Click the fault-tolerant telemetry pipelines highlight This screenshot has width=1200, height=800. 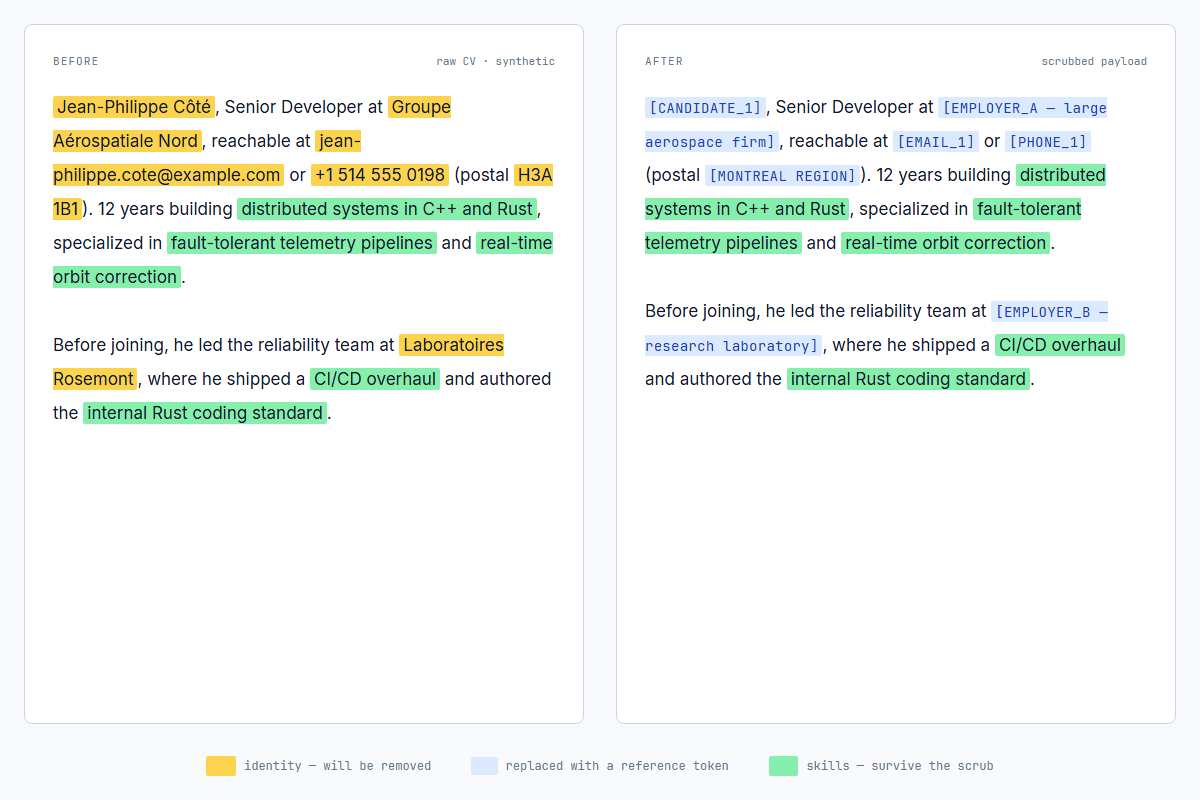(x=303, y=243)
